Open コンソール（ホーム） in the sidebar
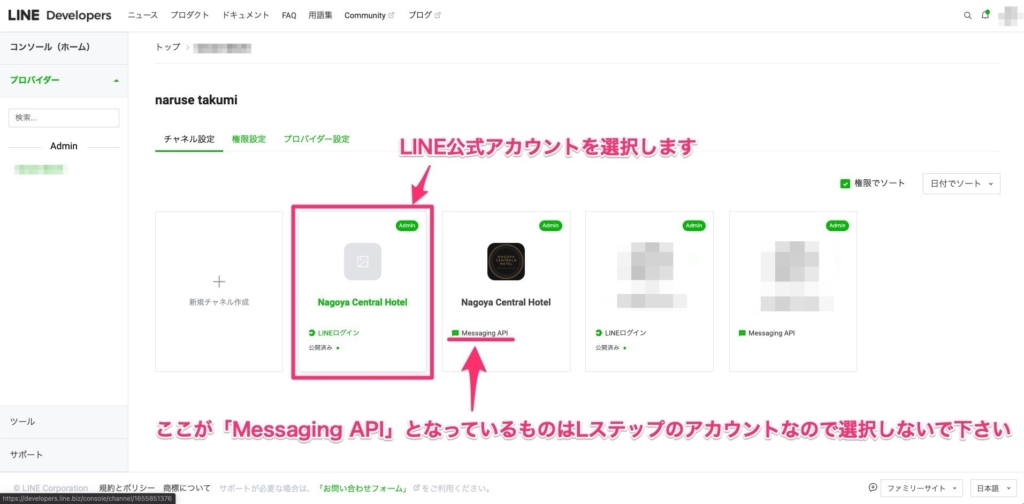The image size is (1024, 504). (x=50, y=47)
